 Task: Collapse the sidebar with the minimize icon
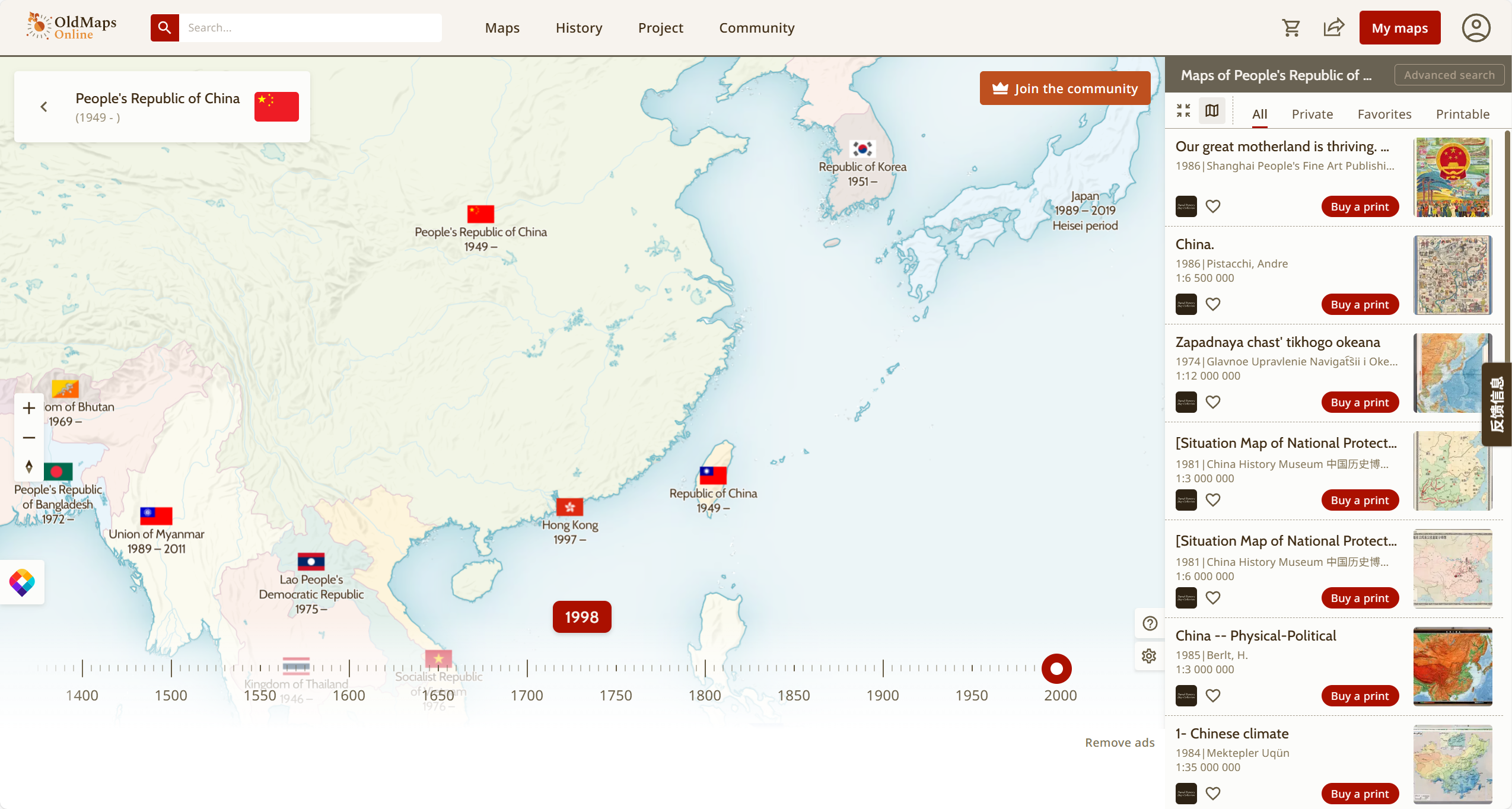pos(1183,110)
